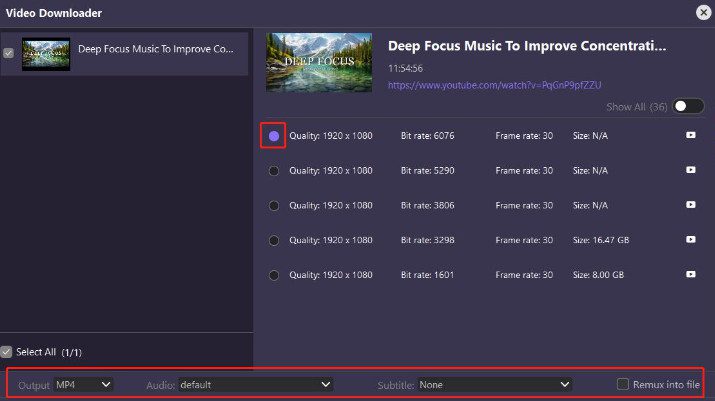
Task: Click the video icon on the 16.47 GB row
Action: (x=690, y=240)
